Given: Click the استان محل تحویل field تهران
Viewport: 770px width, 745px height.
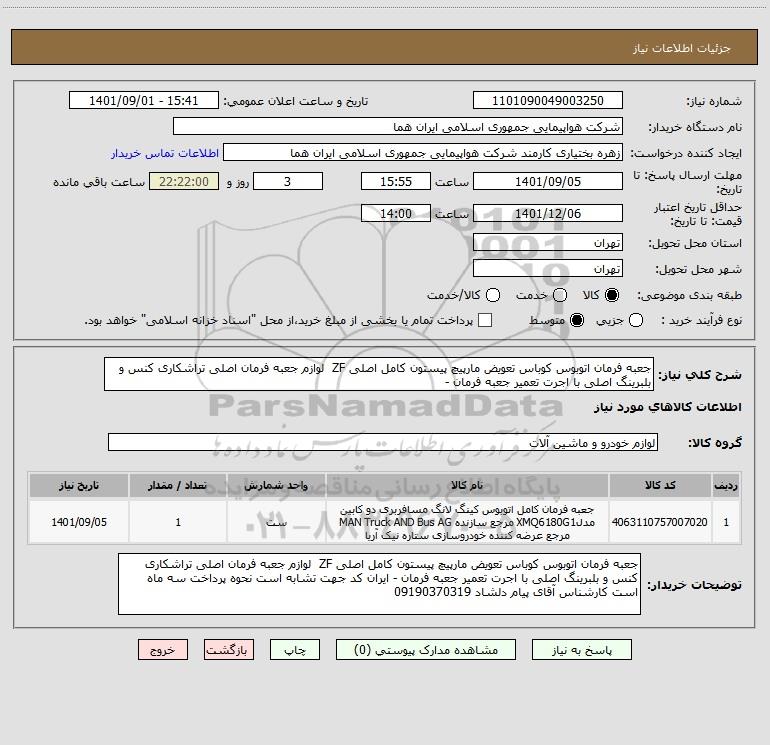Looking at the screenshot, I should tap(548, 242).
